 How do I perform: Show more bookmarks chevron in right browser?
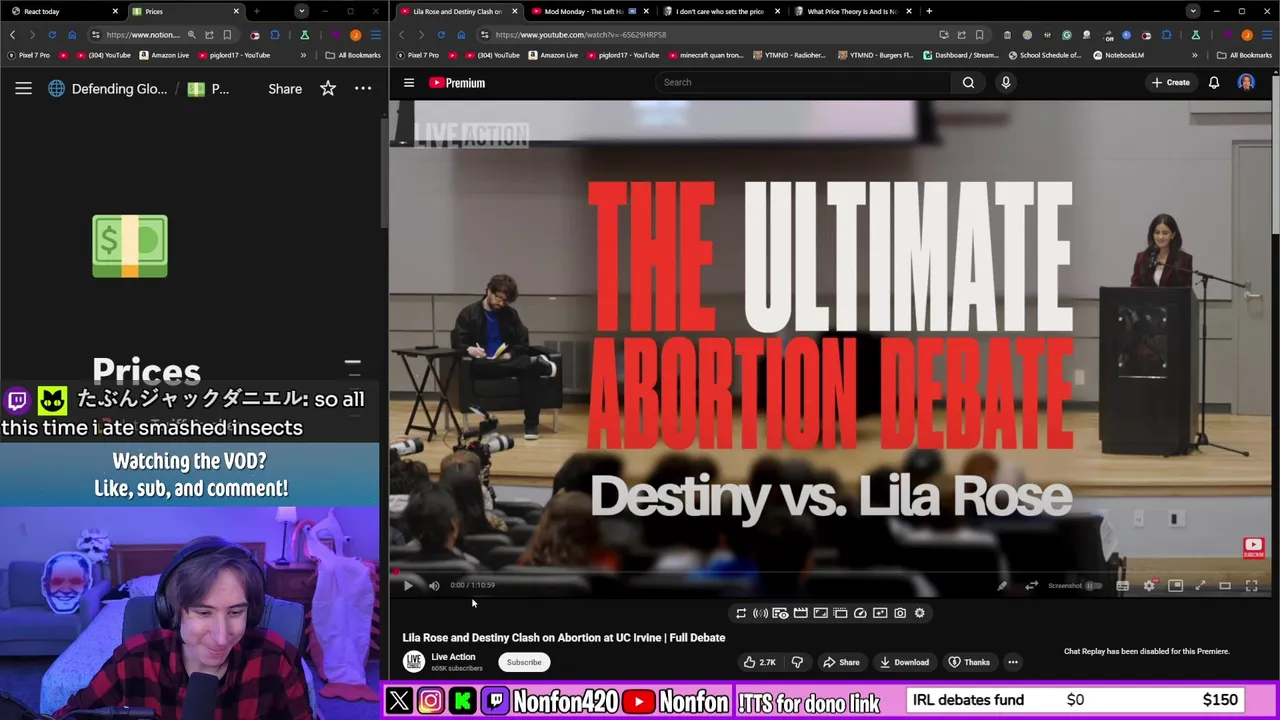pyautogui.click(x=1194, y=55)
